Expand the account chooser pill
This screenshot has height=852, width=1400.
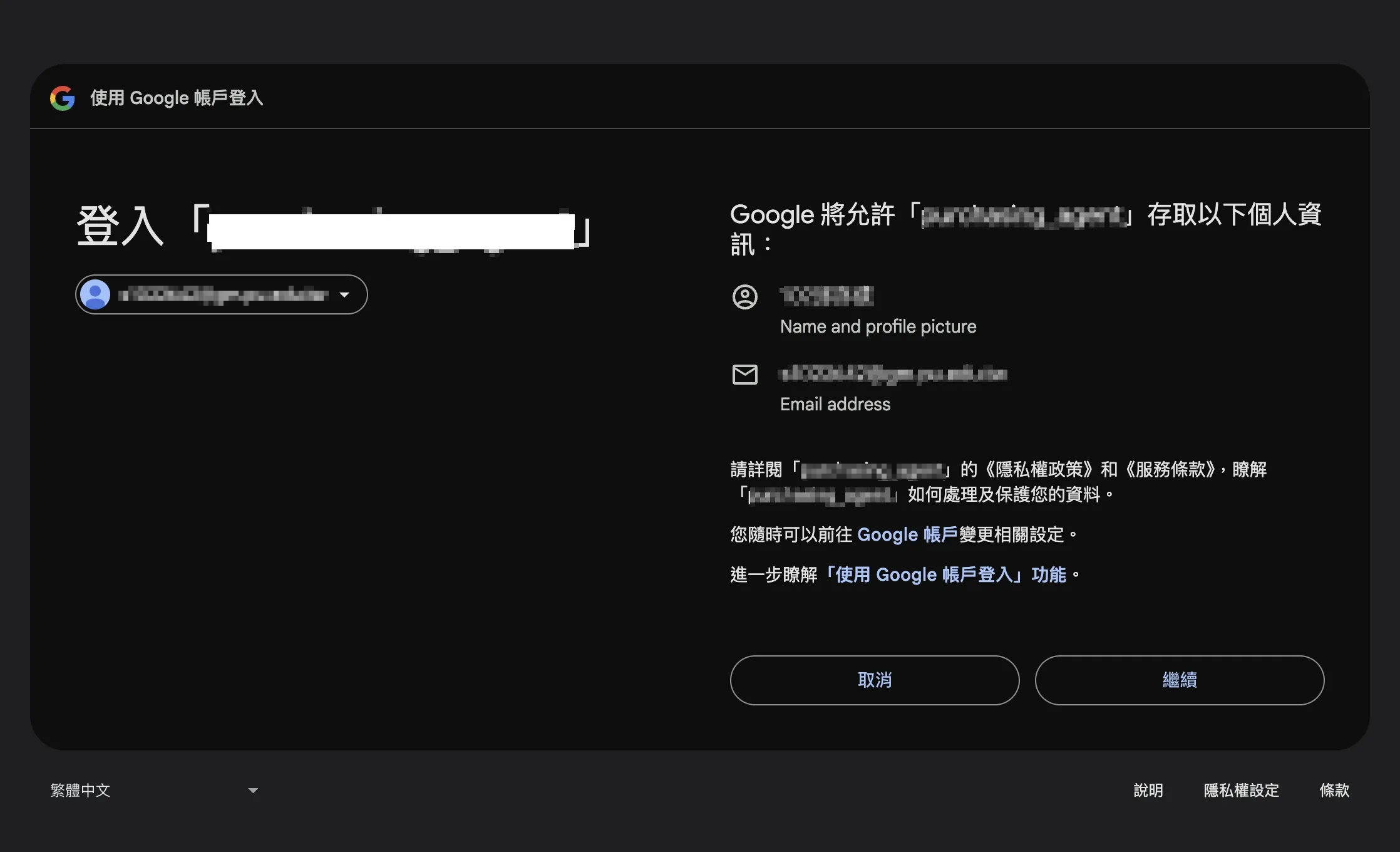(x=221, y=294)
